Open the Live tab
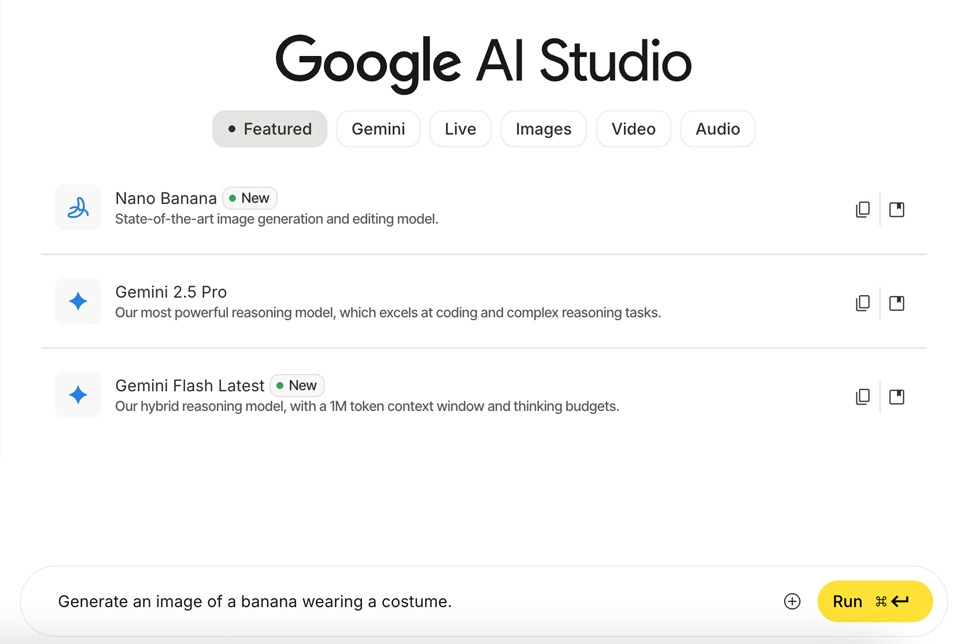966x644 pixels. (460, 129)
